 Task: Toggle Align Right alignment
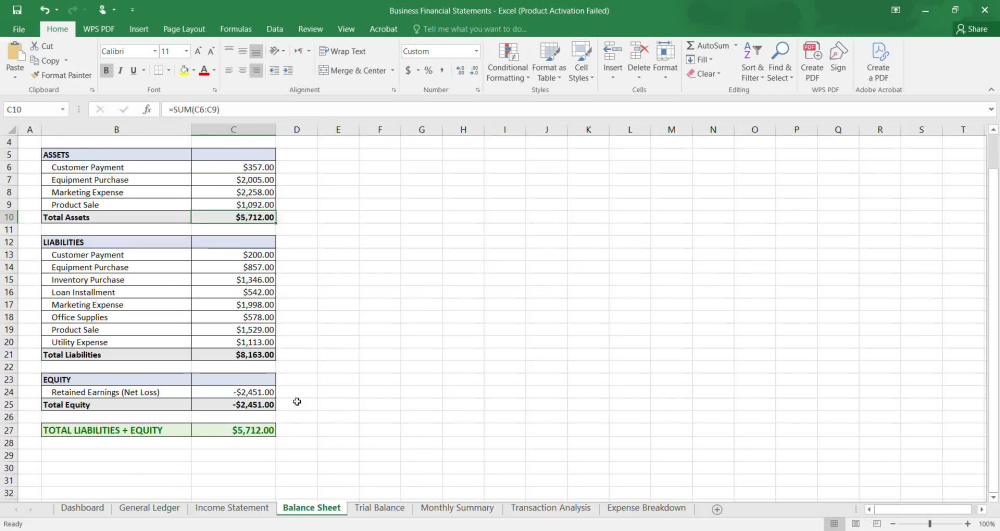[x=256, y=70]
